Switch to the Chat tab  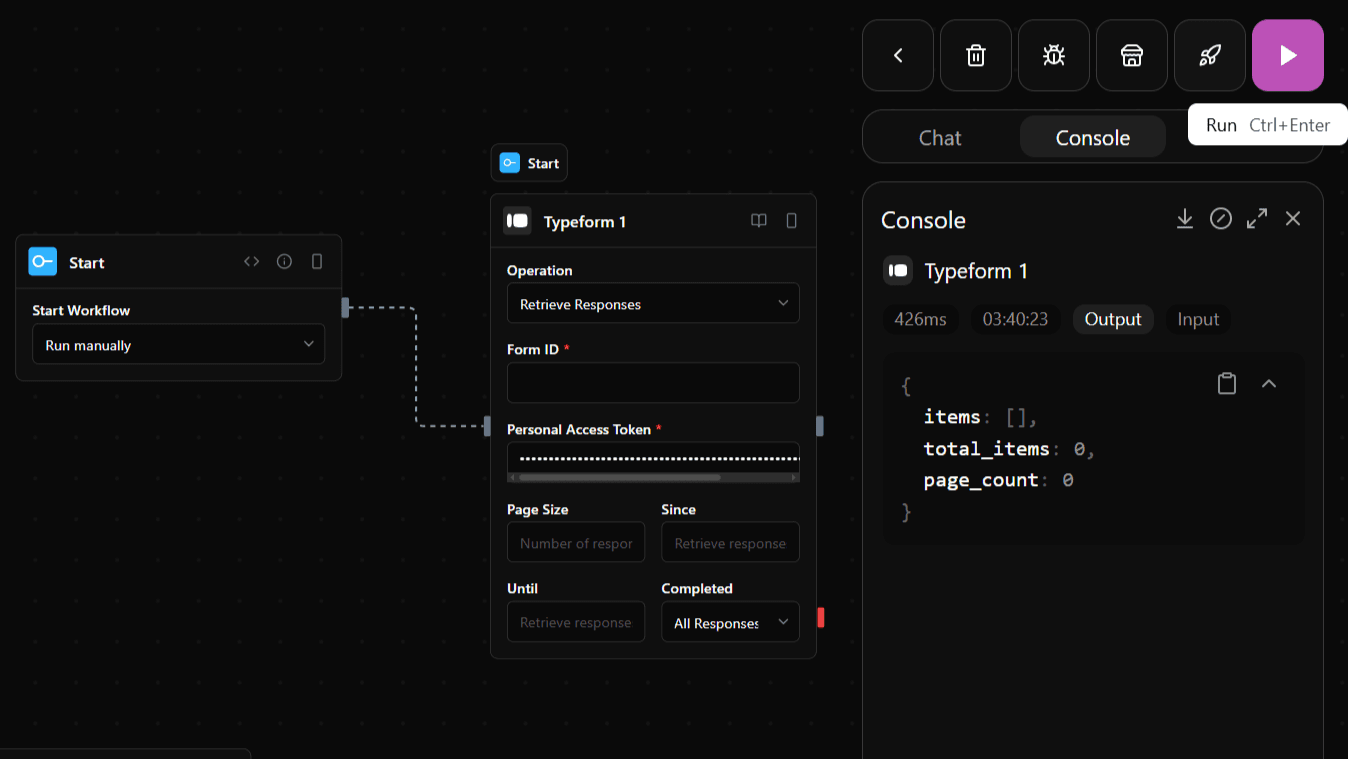coord(939,137)
